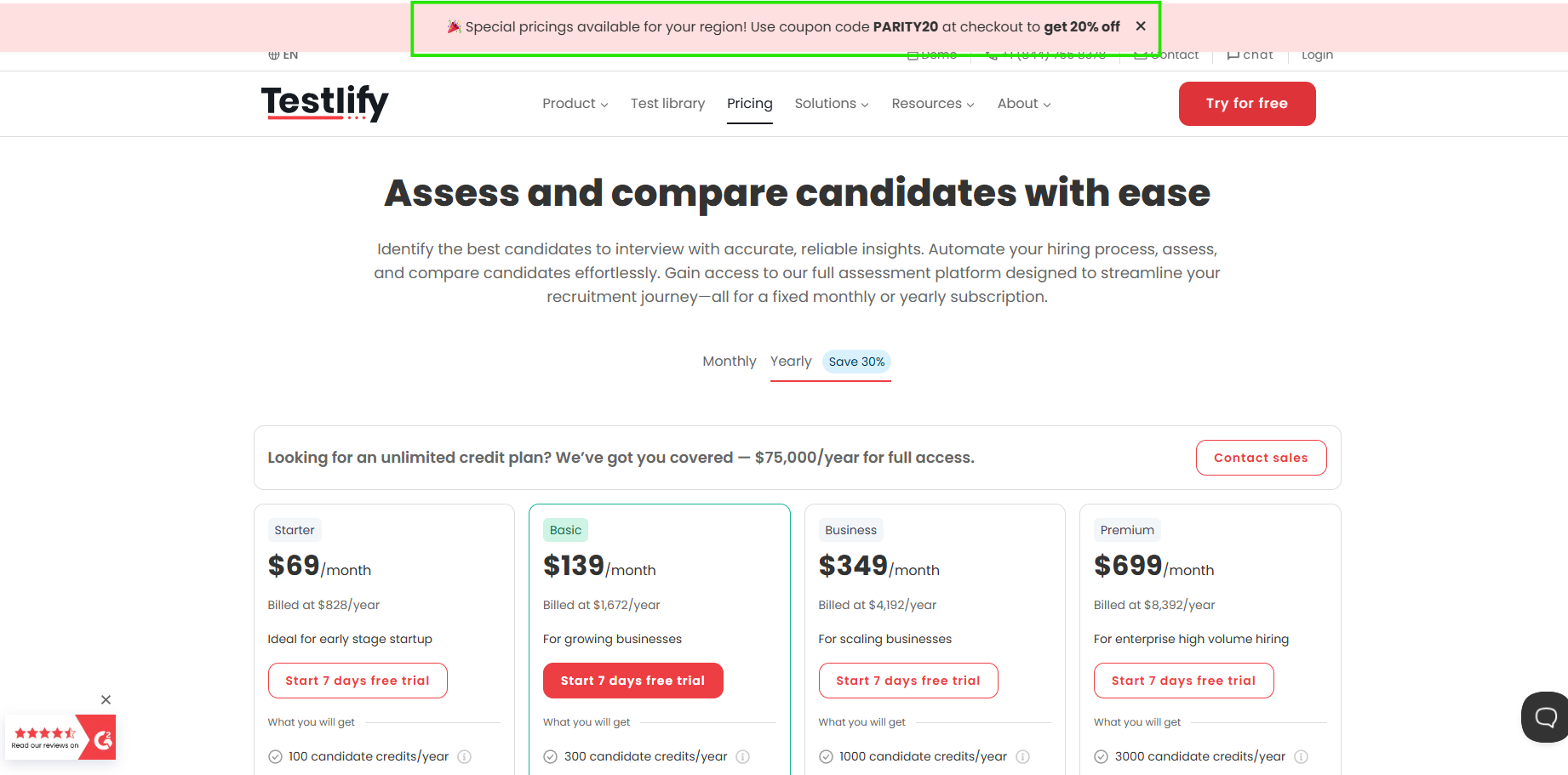Open the EN language selector

coord(283,54)
